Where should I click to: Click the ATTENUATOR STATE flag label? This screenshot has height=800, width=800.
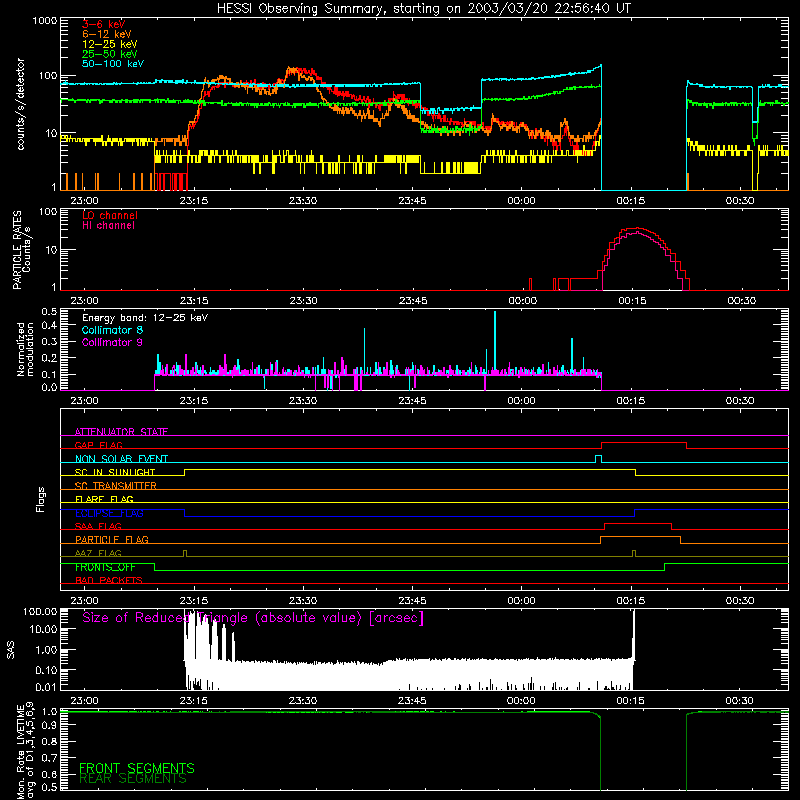click(x=121, y=432)
